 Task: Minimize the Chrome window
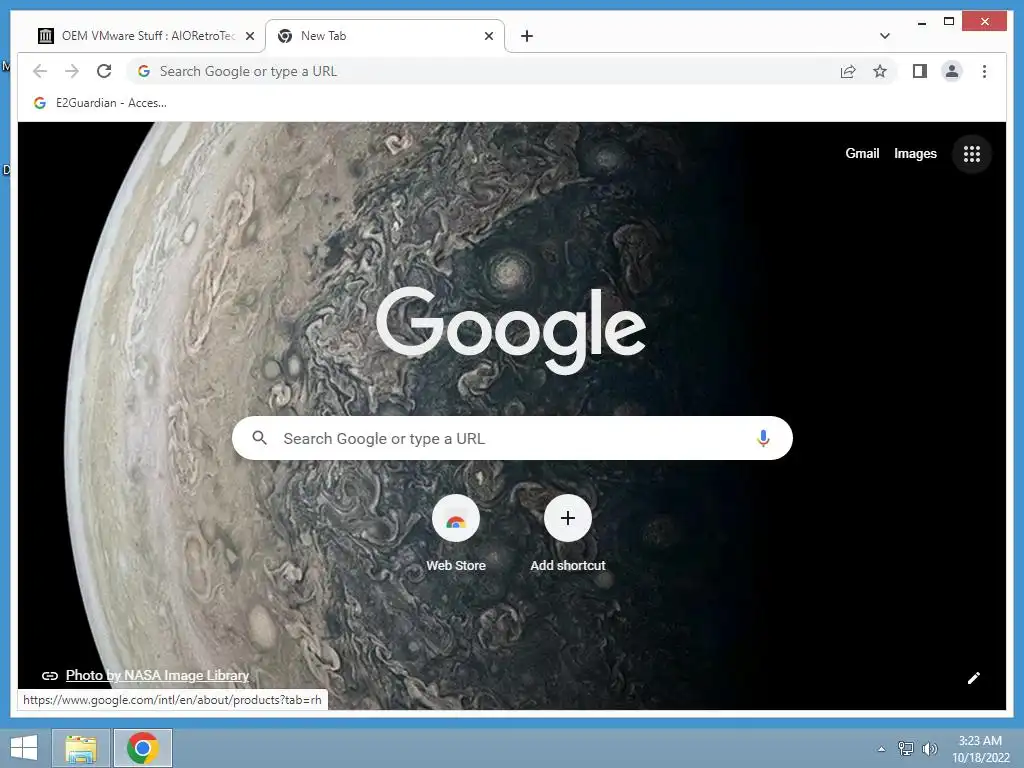coord(921,22)
